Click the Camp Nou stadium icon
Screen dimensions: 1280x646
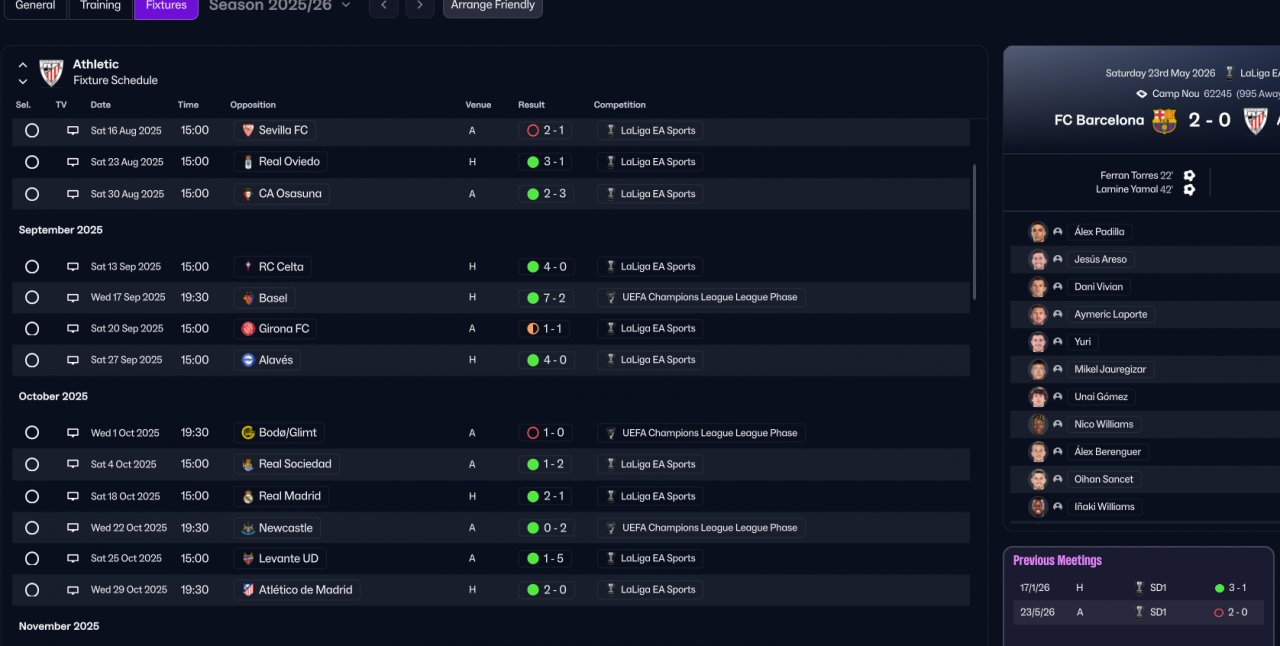(x=1142, y=94)
